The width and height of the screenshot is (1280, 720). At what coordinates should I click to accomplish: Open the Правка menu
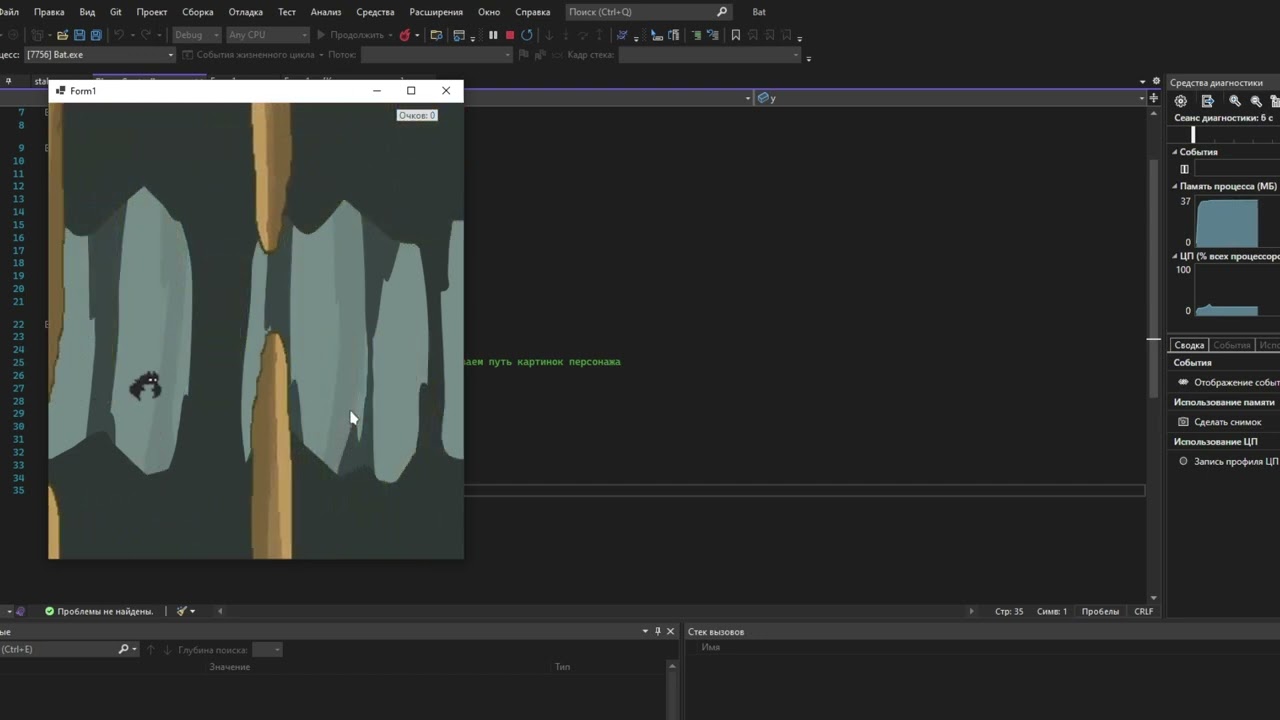(x=49, y=12)
